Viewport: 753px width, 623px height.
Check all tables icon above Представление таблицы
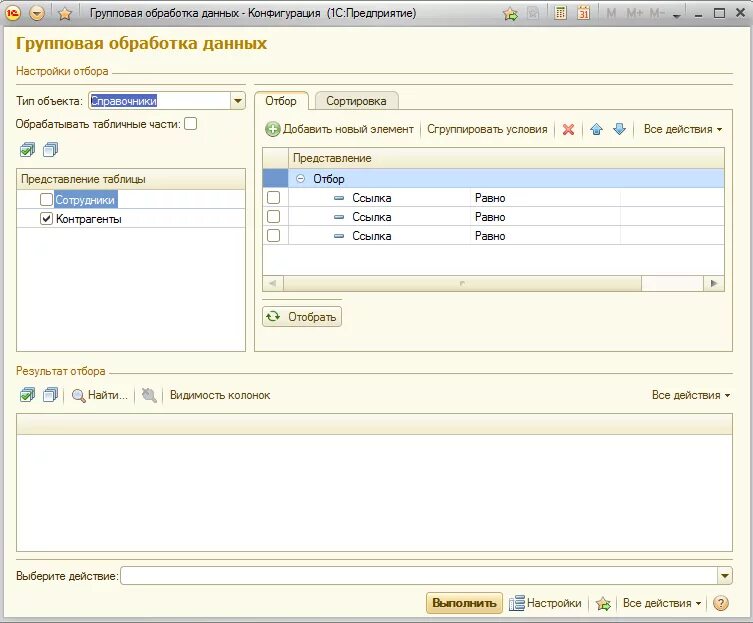(x=27, y=150)
